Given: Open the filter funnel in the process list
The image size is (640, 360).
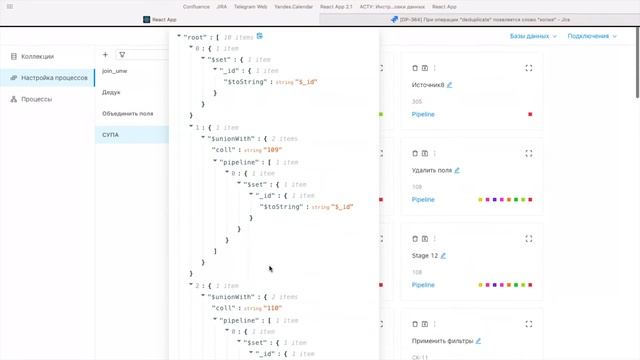Looking at the screenshot, I should coord(122,55).
